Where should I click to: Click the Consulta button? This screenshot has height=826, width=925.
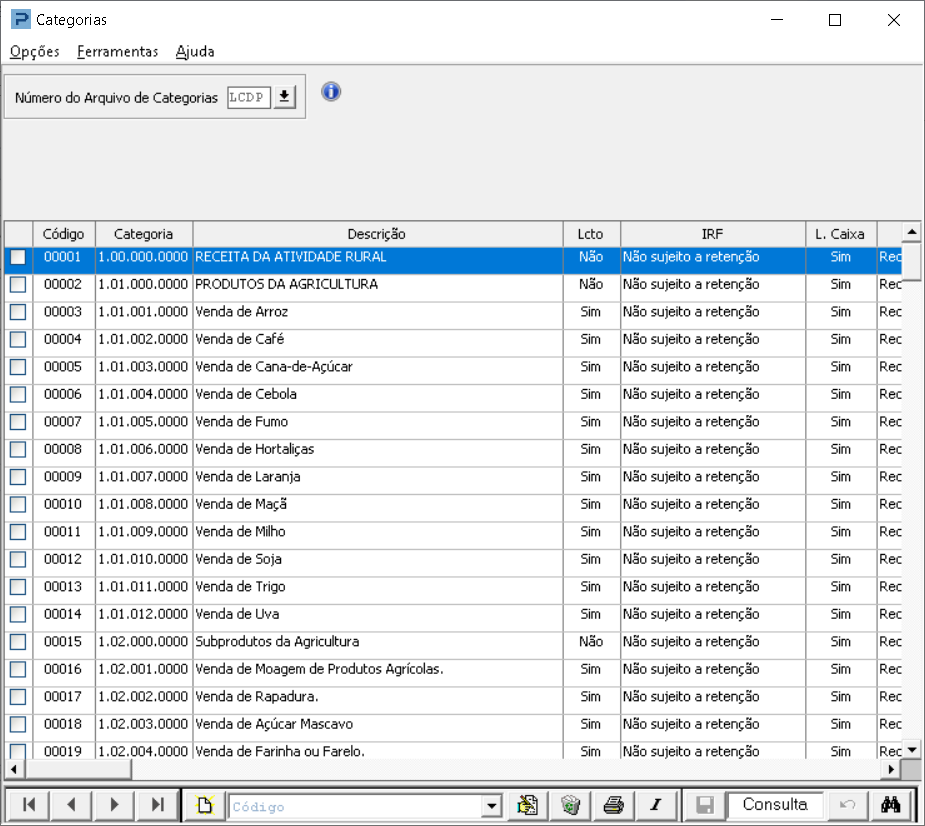[x=775, y=805]
